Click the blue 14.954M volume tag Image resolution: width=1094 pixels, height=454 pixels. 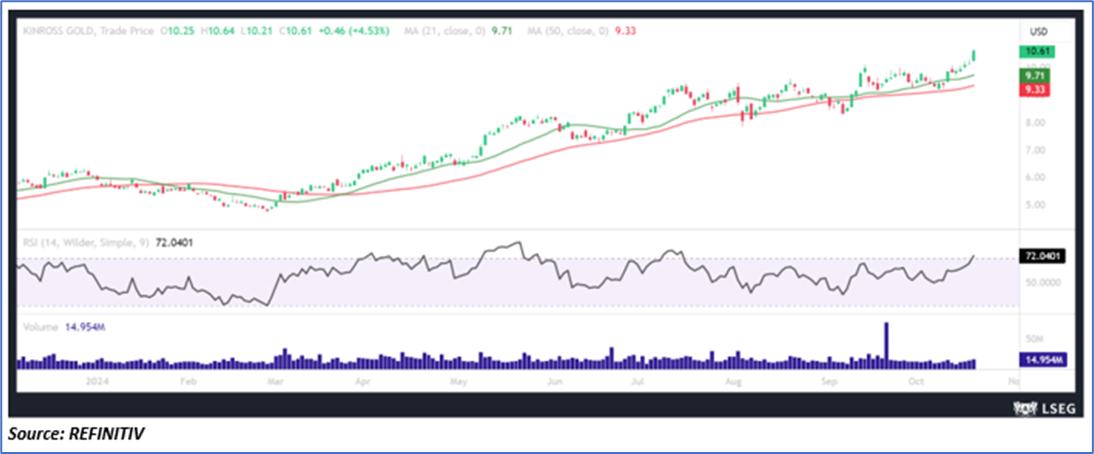[x=1042, y=360]
